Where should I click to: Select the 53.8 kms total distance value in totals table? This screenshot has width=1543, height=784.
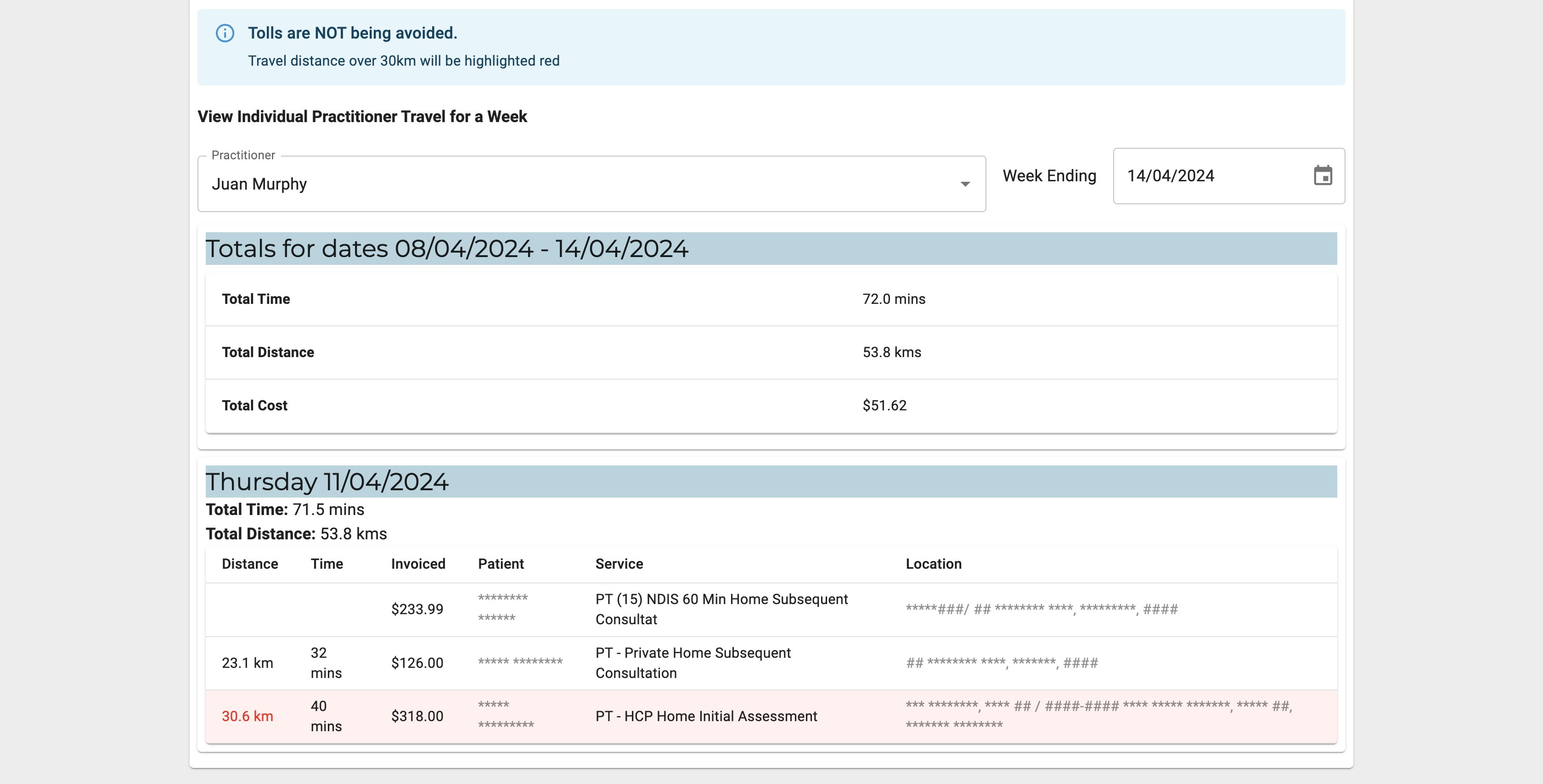coord(891,352)
